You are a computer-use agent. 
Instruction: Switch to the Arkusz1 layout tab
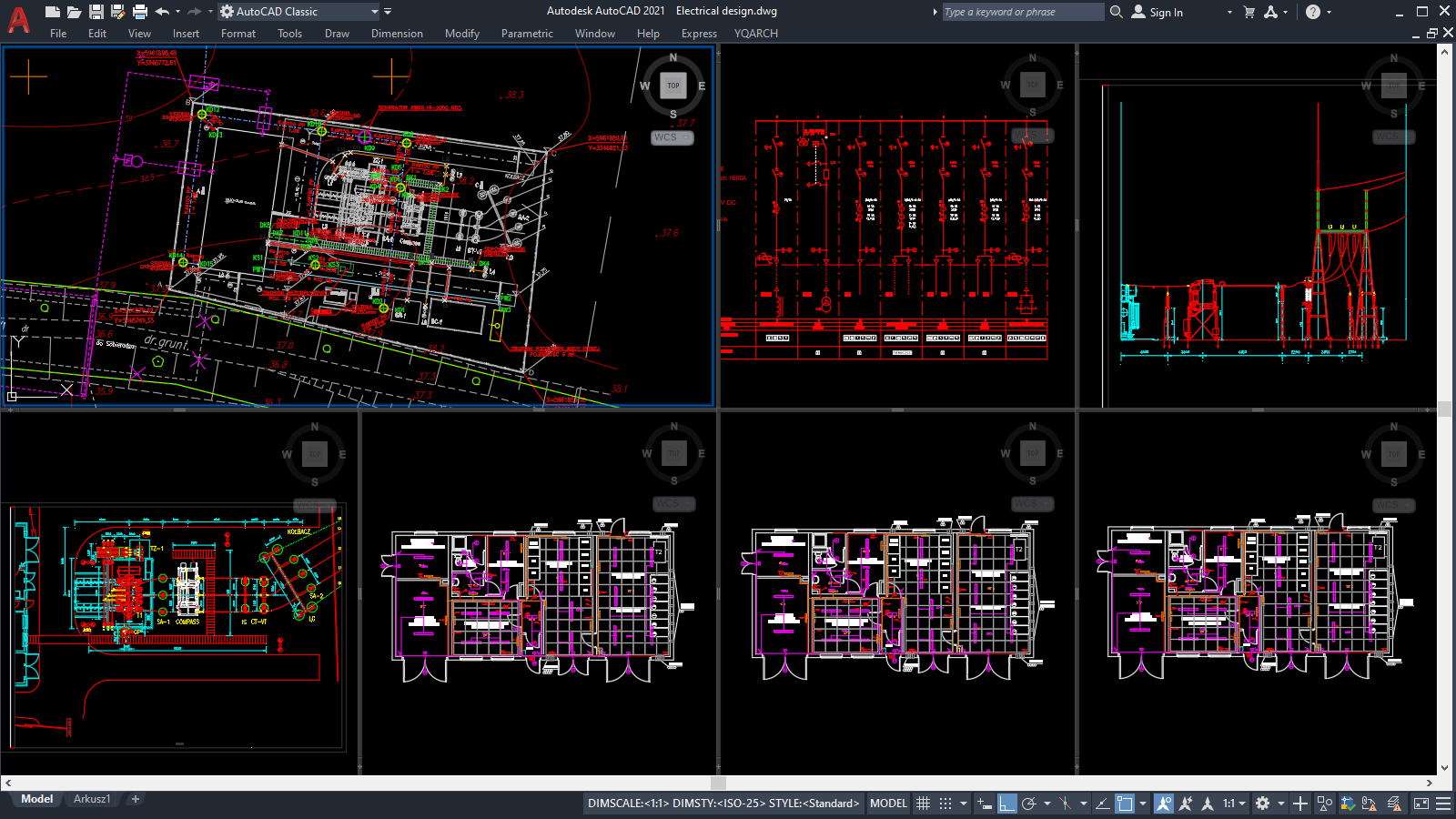click(91, 798)
